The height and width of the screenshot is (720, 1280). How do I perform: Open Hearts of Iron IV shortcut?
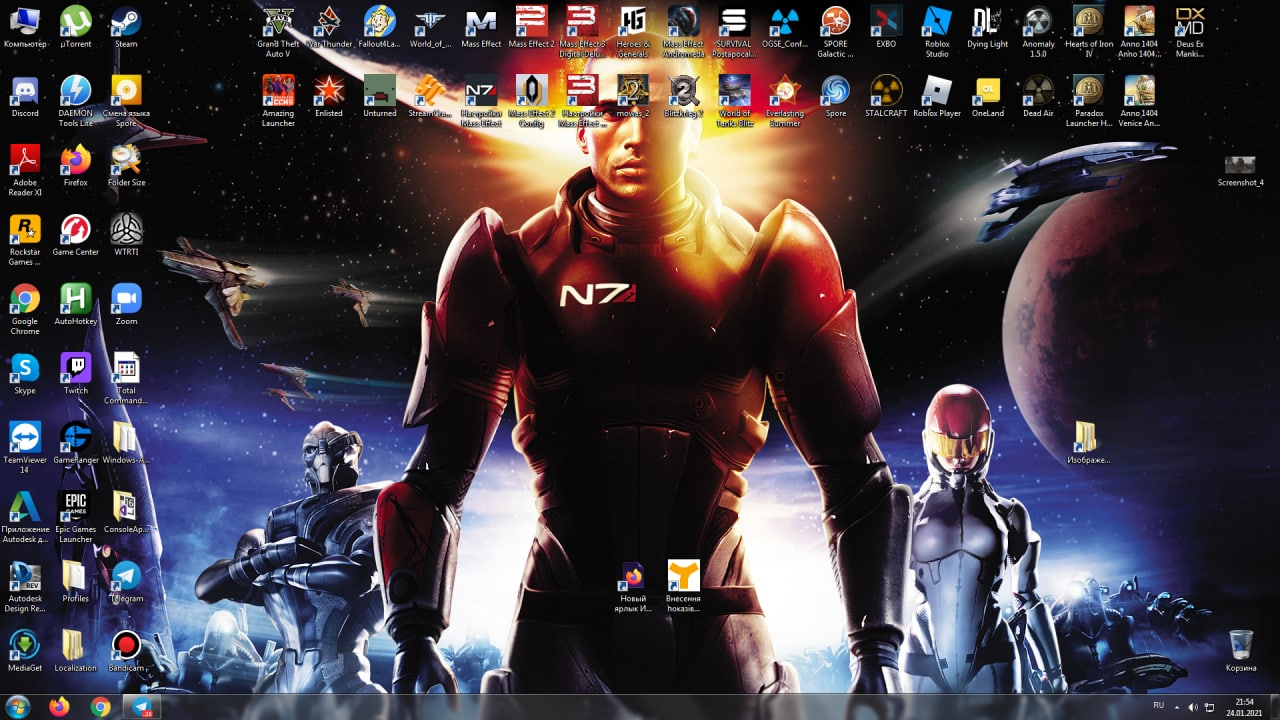point(1089,31)
